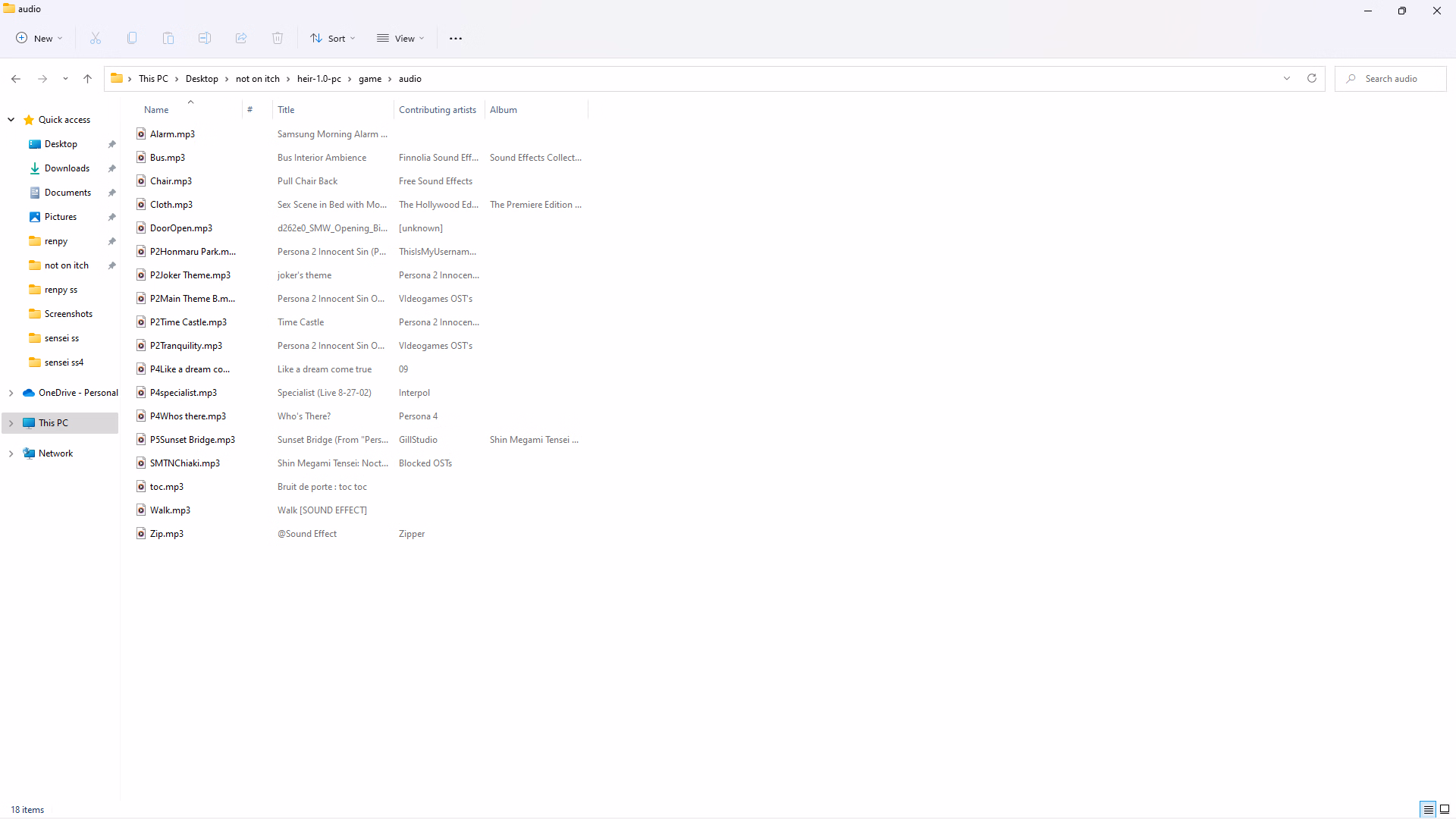Go forward with the Forward arrow
Viewport: 1456px width, 819px height.
pyautogui.click(x=42, y=79)
